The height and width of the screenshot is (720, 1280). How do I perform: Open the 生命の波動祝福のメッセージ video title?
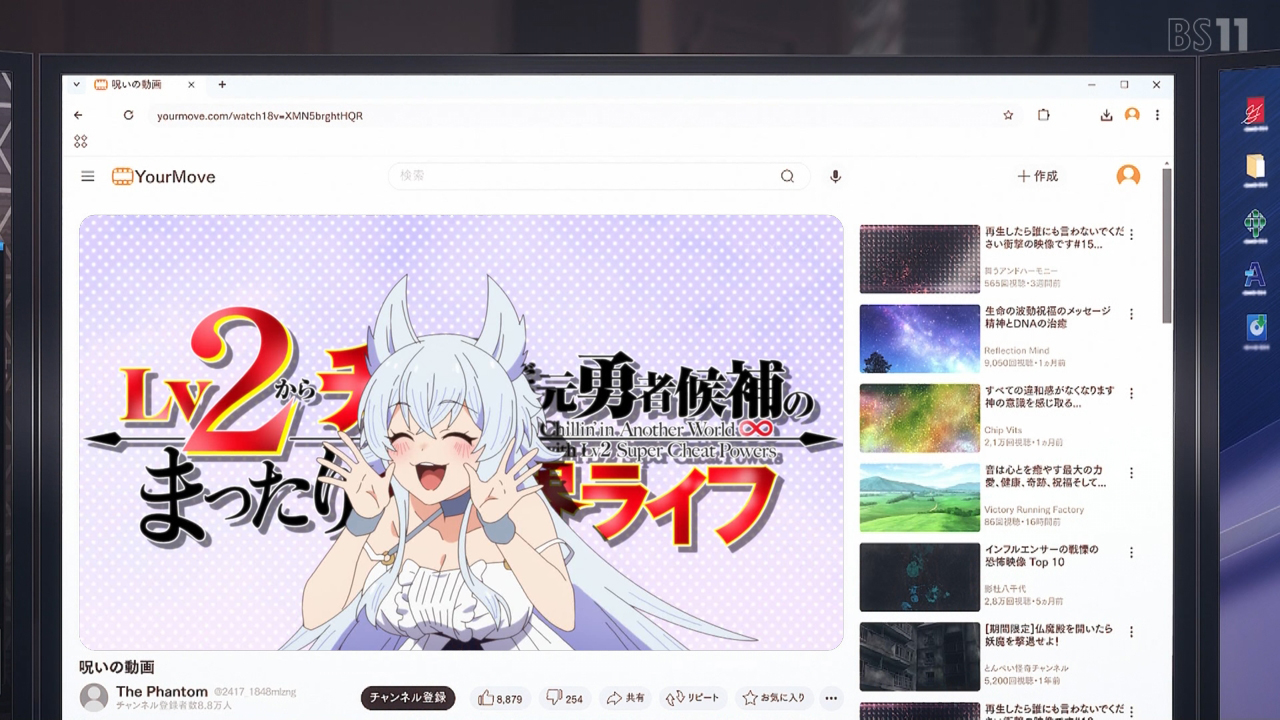1047,317
